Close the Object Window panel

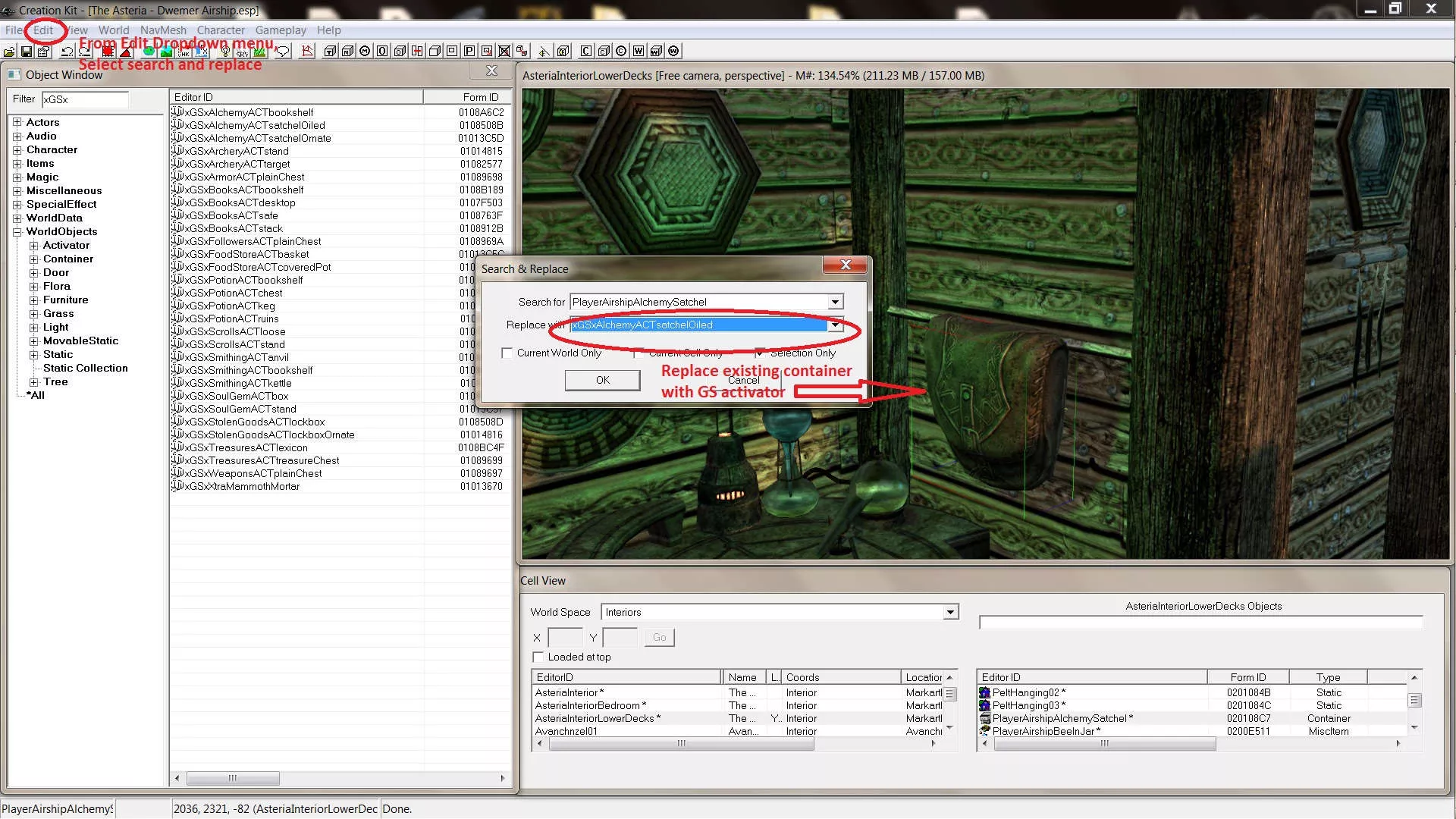click(x=491, y=71)
